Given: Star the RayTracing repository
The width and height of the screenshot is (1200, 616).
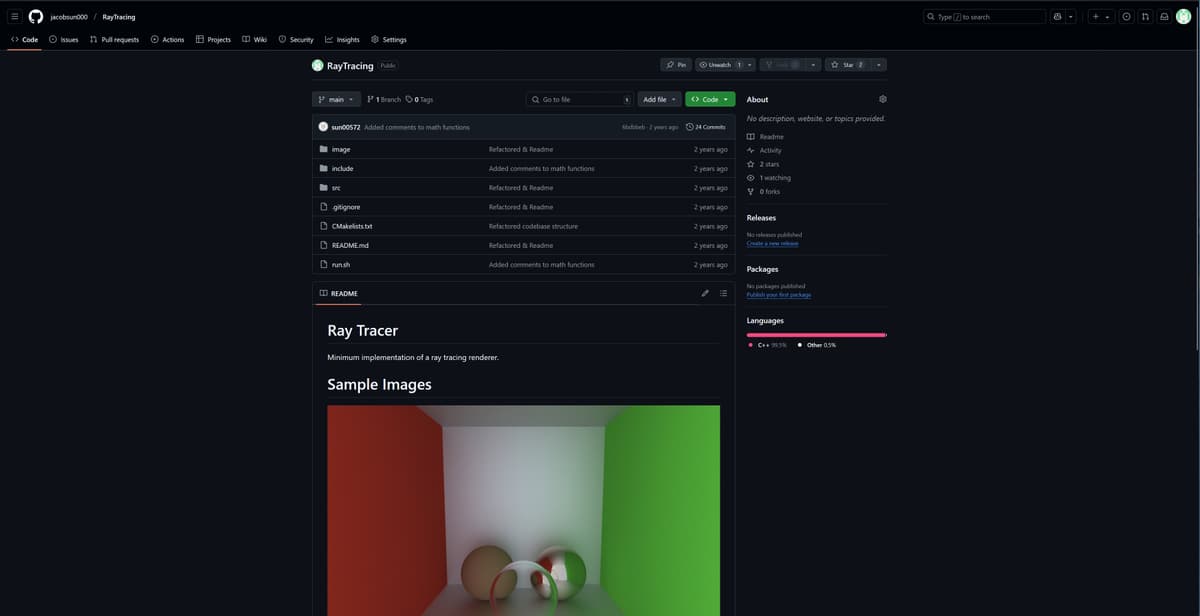Looking at the screenshot, I should point(845,64).
